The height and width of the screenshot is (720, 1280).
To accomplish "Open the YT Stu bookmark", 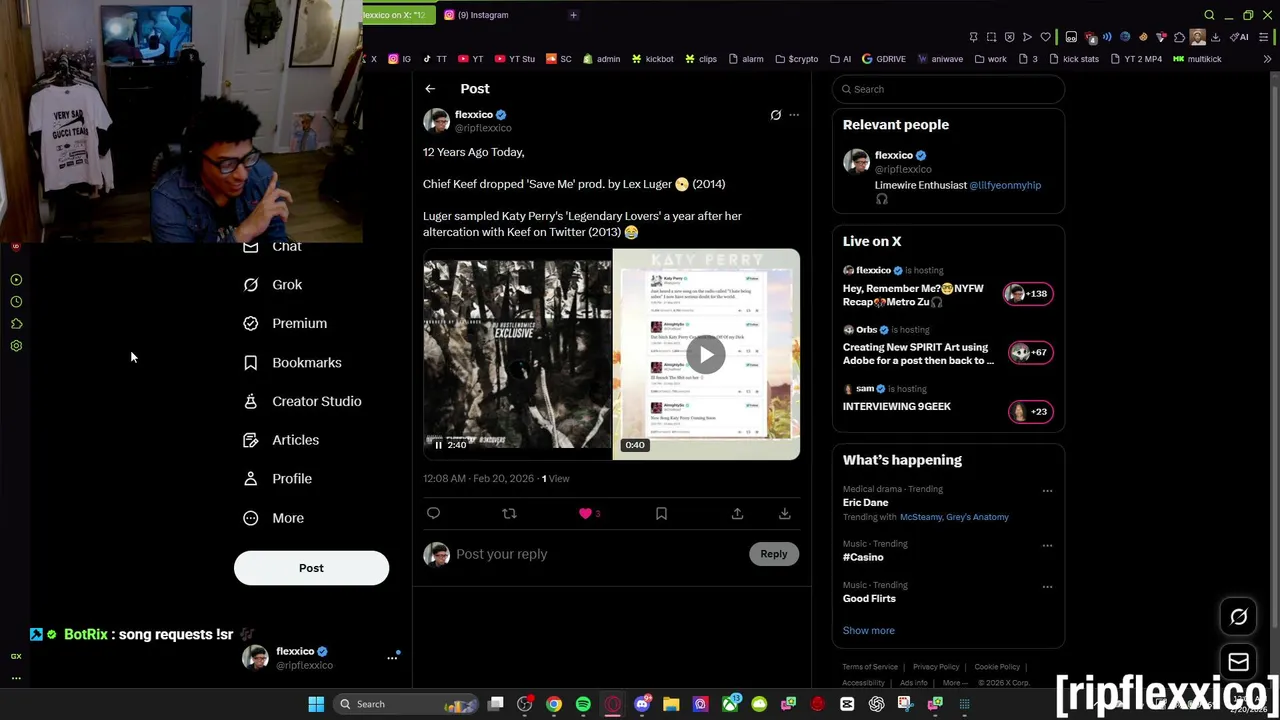I will [515, 59].
